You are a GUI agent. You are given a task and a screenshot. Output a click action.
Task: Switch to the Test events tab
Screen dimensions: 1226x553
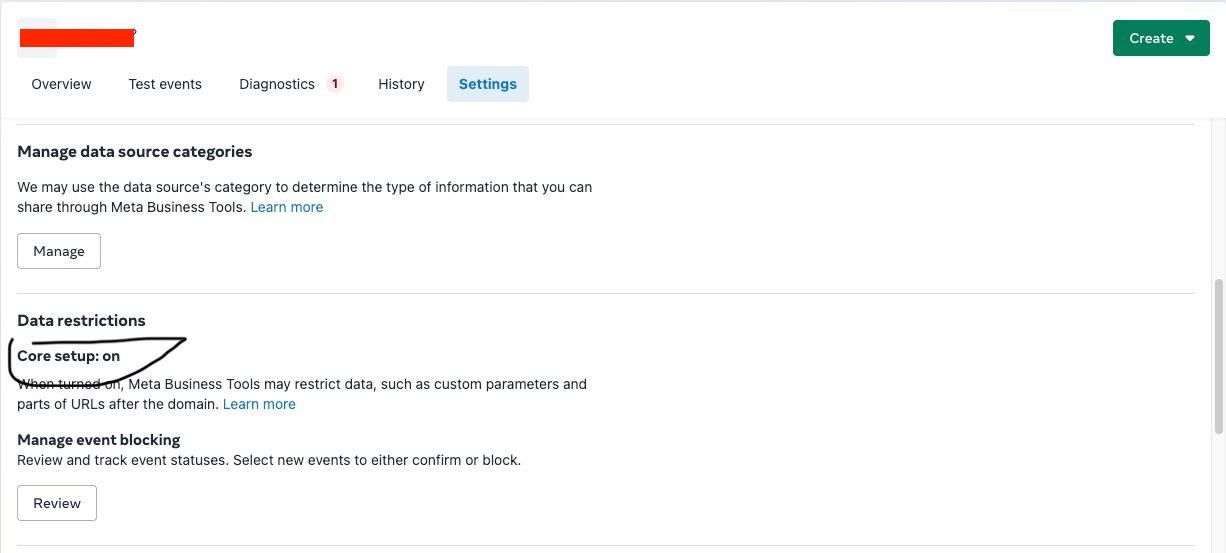tap(165, 84)
